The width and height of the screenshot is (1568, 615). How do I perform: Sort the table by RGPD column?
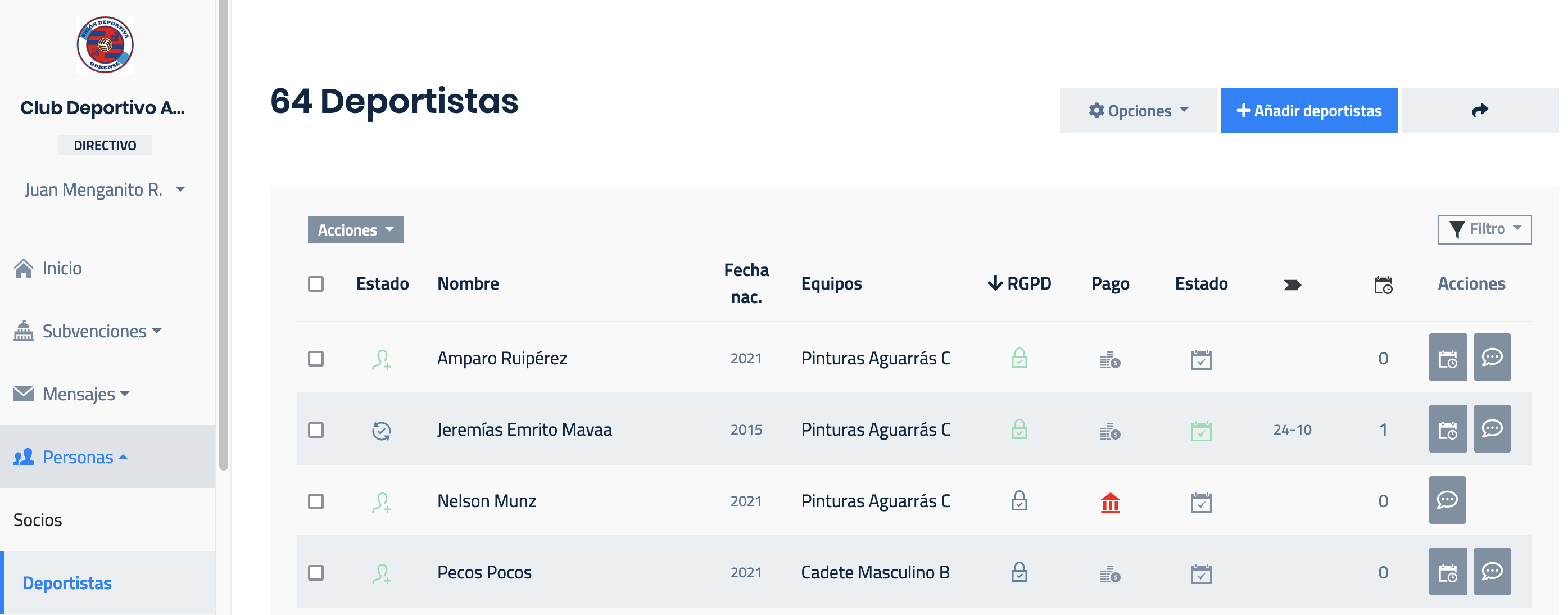click(1019, 283)
